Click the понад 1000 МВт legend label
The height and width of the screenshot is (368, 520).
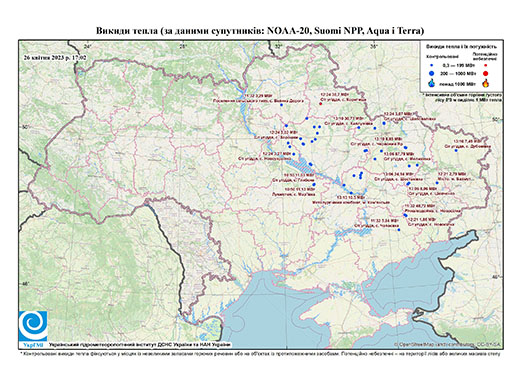coord(458,83)
